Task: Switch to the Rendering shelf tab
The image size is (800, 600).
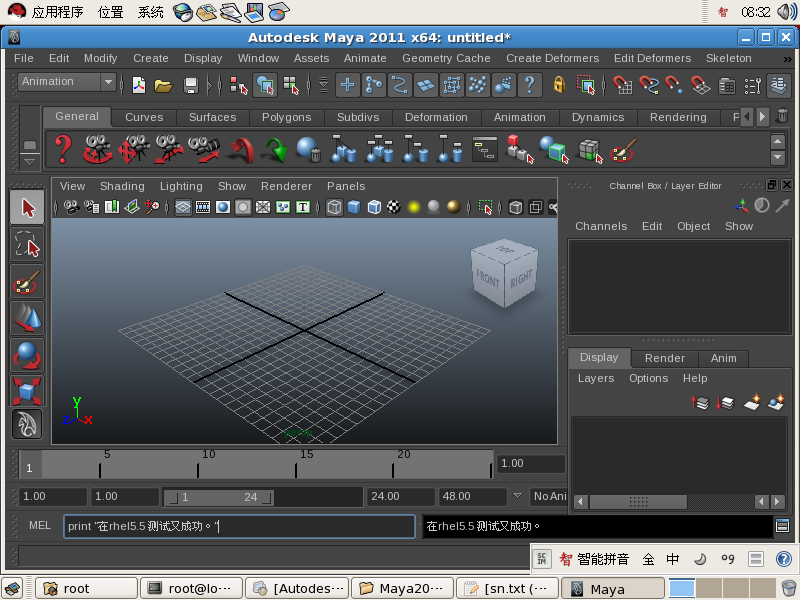Action: [x=678, y=117]
